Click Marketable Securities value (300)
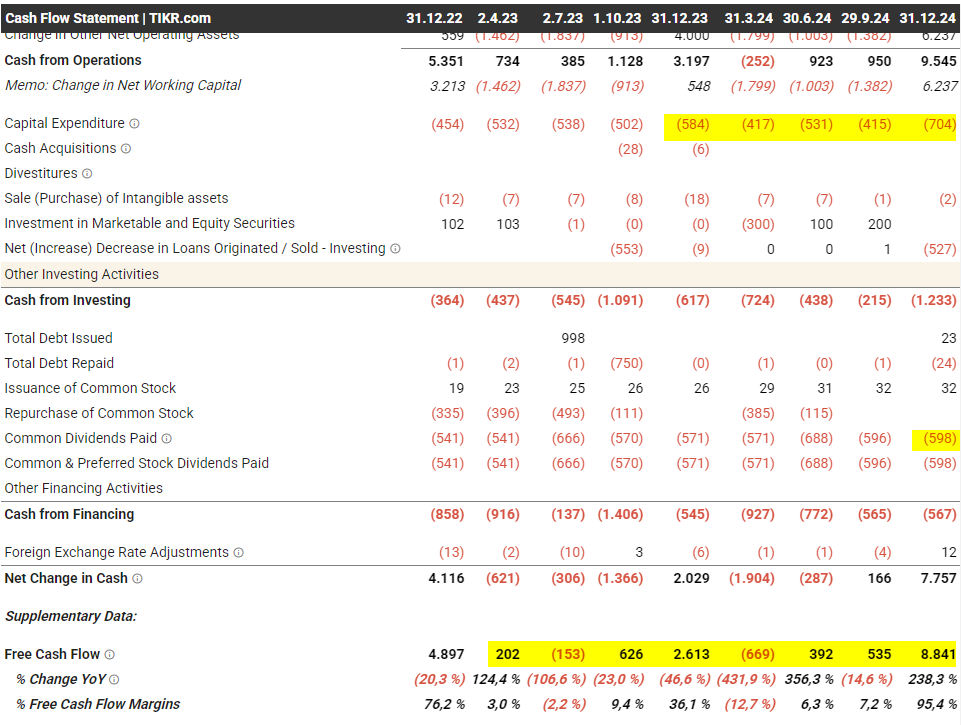Image resolution: width=961 pixels, height=725 pixels. 758,224
